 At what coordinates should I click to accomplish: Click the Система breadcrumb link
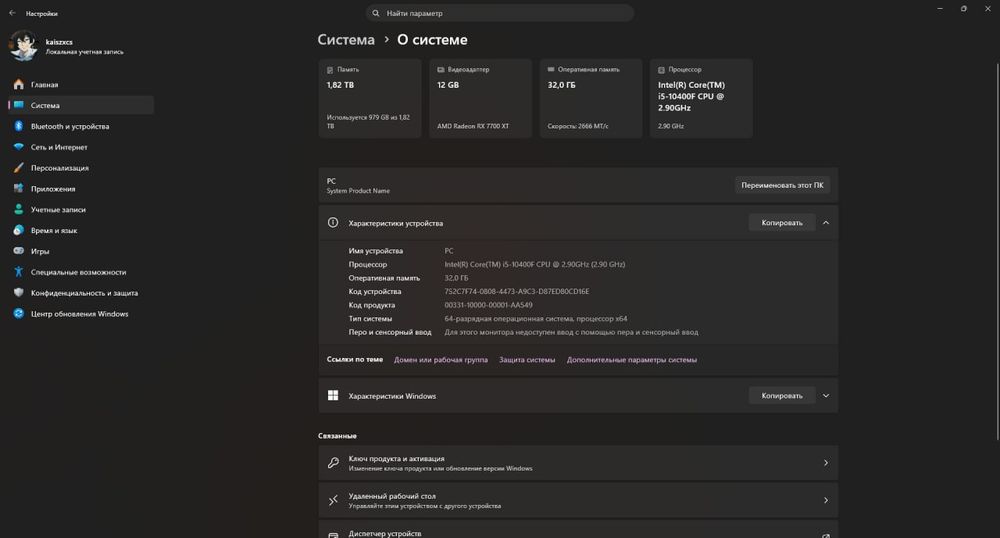[x=346, y=40]
